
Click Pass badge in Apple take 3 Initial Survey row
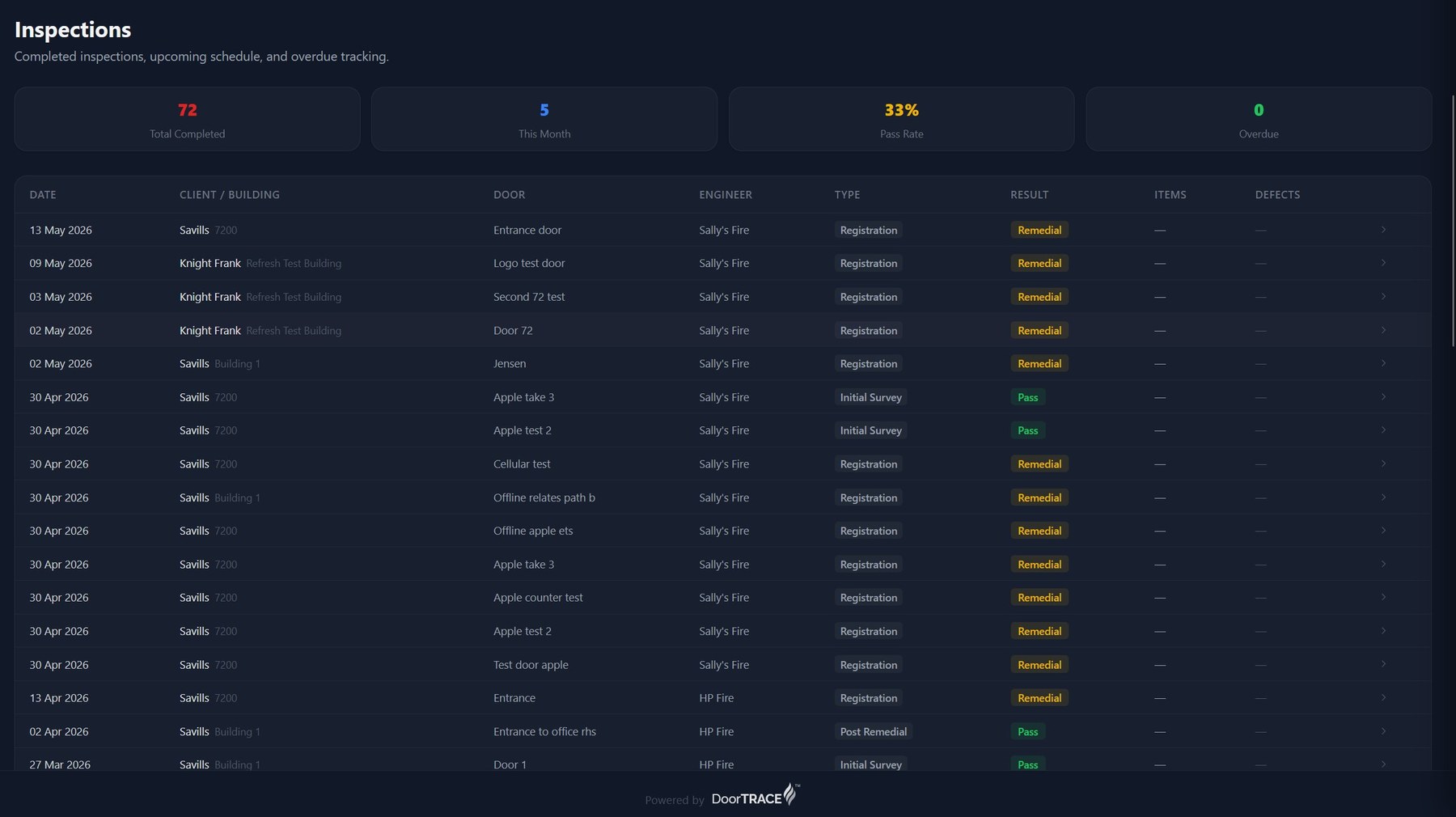[x=1028, y=397]
